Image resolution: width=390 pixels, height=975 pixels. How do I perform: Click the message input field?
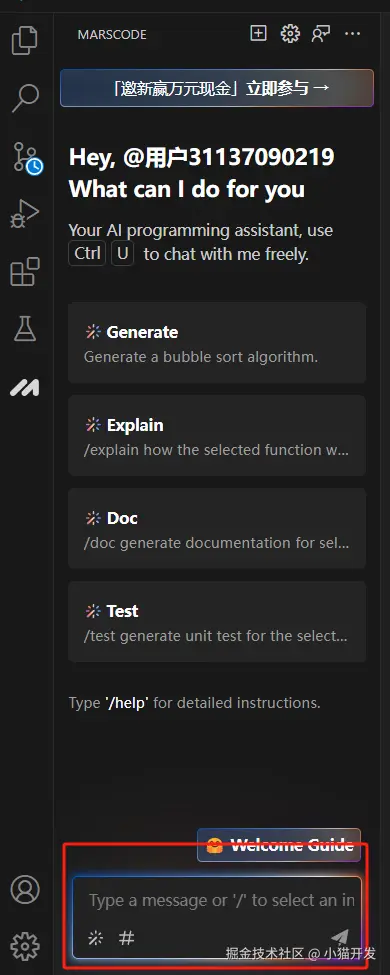pos(216,900)
